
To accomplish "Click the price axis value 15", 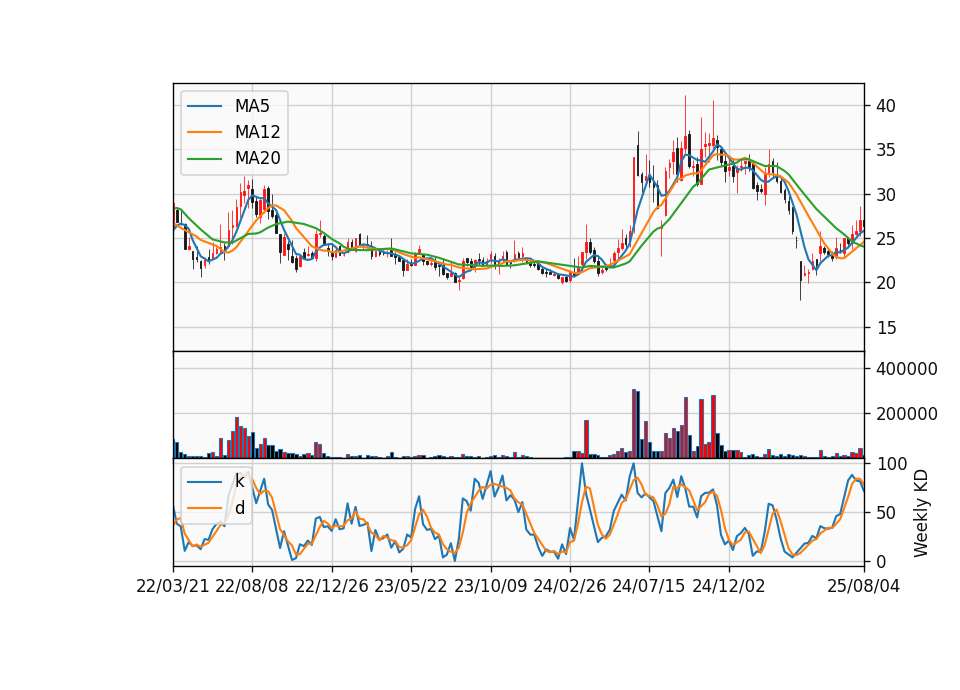I will click(886, 328).
